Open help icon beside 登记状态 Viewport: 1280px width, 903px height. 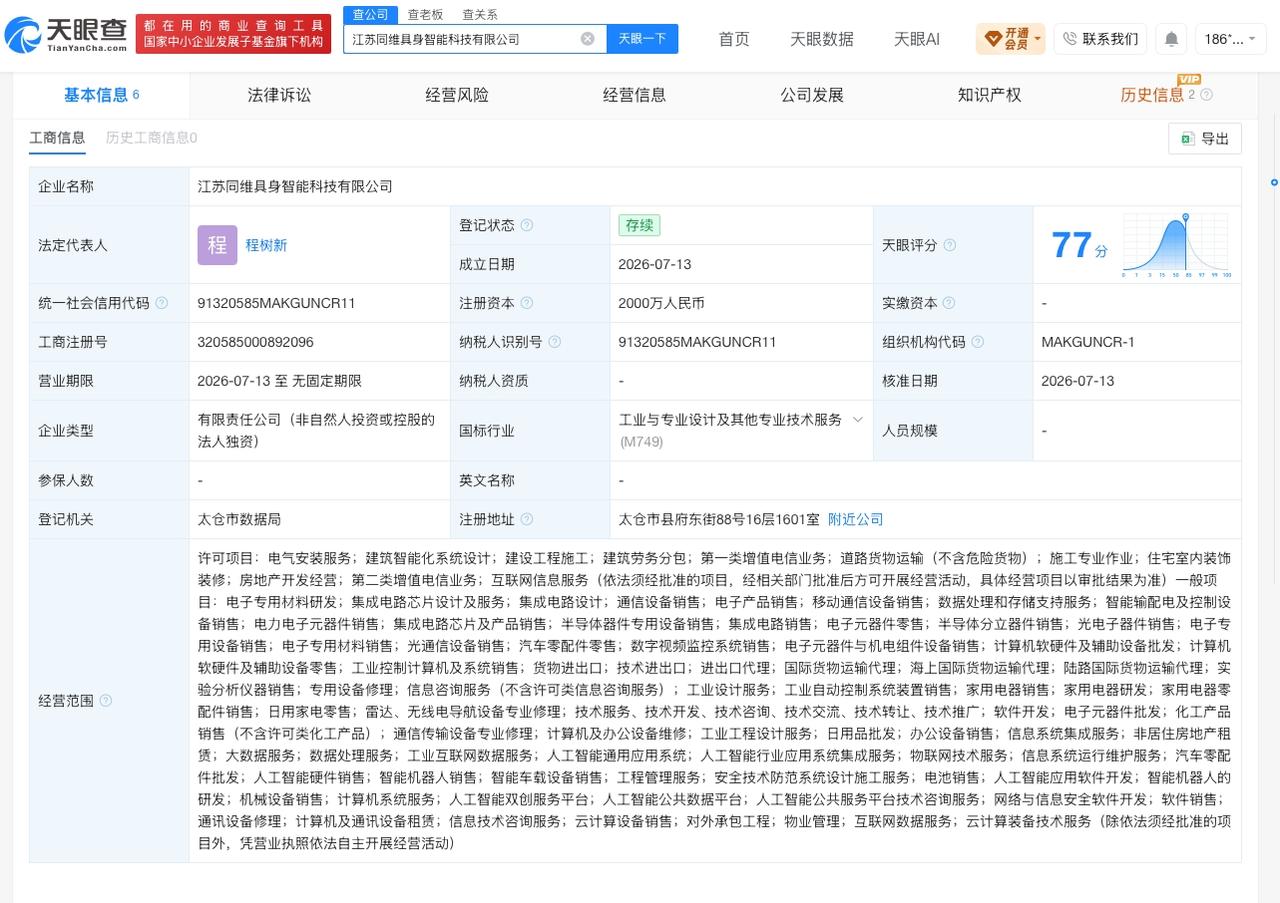[527, 226]
